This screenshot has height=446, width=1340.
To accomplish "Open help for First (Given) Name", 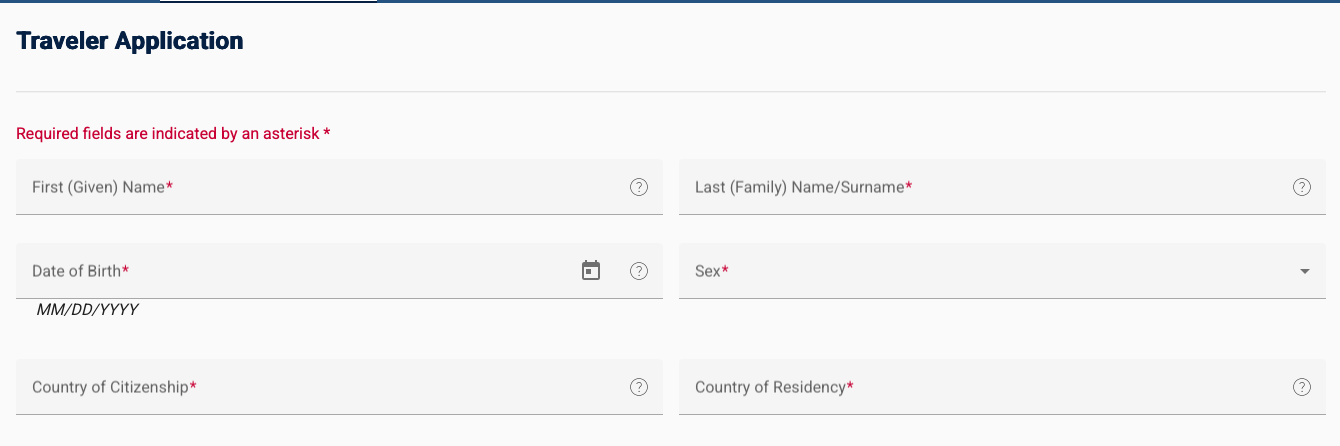I will click(x=639, y=187).
